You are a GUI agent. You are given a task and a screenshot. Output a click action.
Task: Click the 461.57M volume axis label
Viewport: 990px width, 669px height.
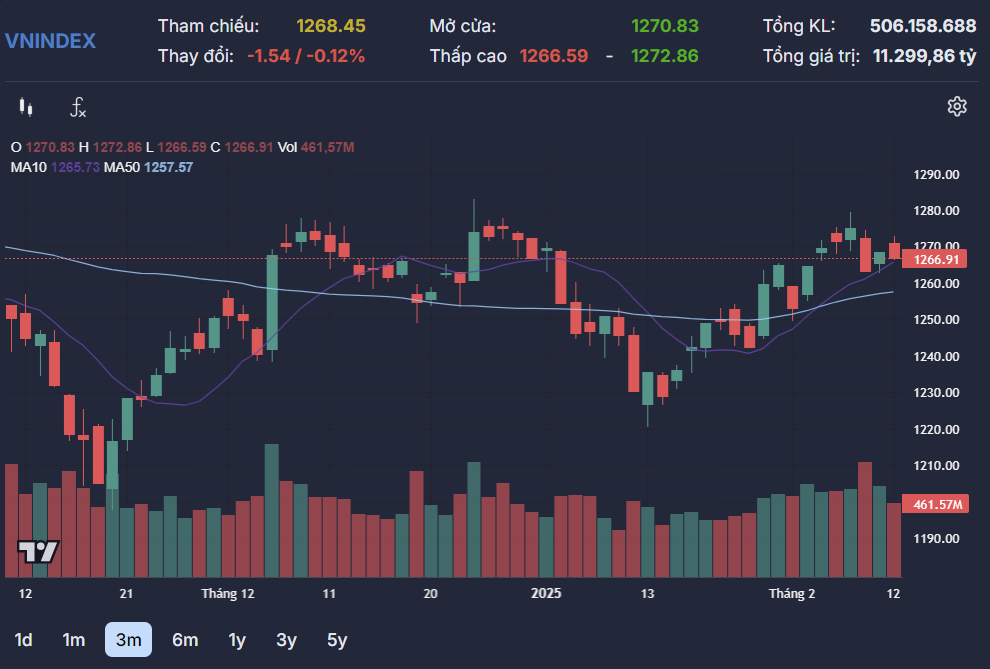pos(937,504)
